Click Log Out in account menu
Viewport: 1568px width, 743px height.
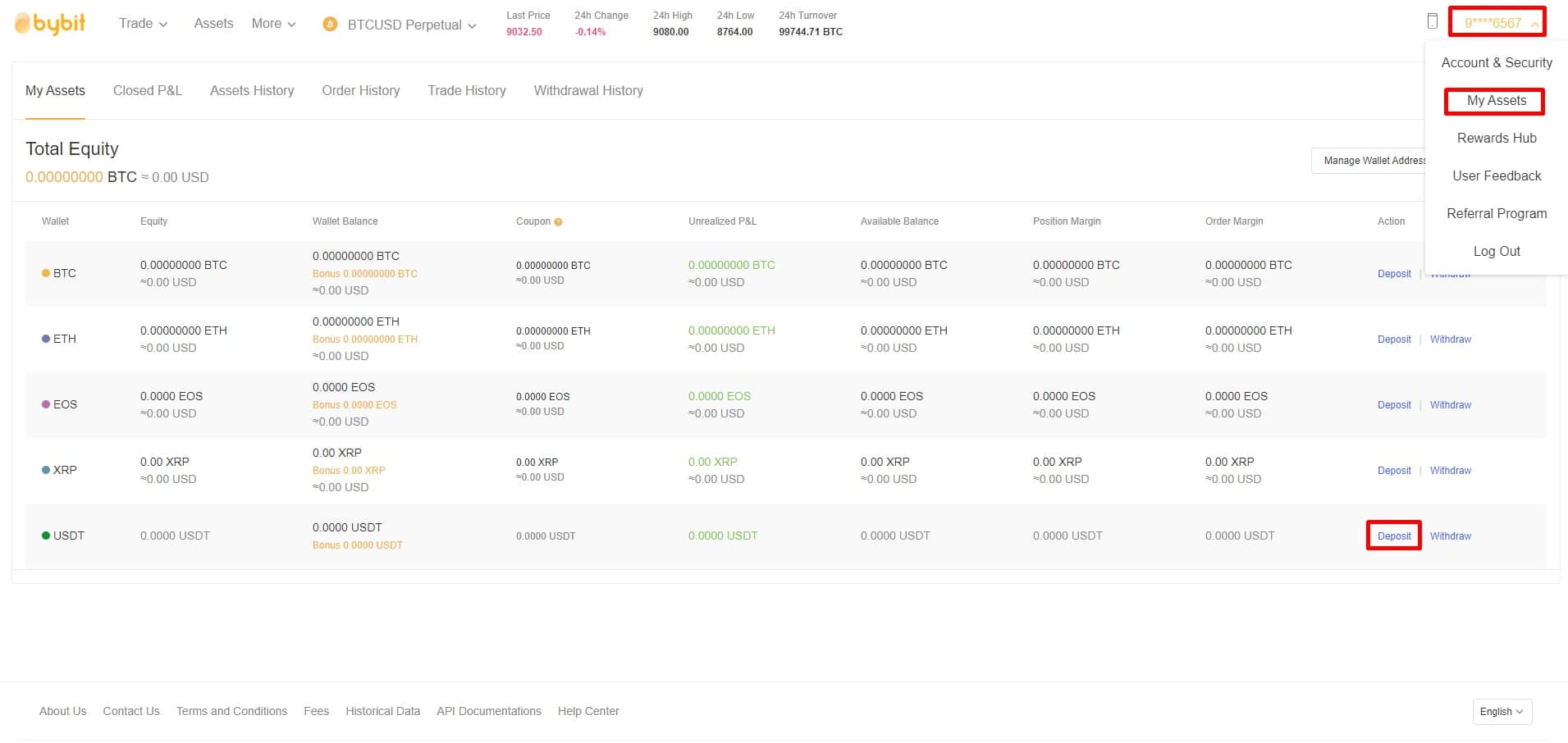(1497, 251)
